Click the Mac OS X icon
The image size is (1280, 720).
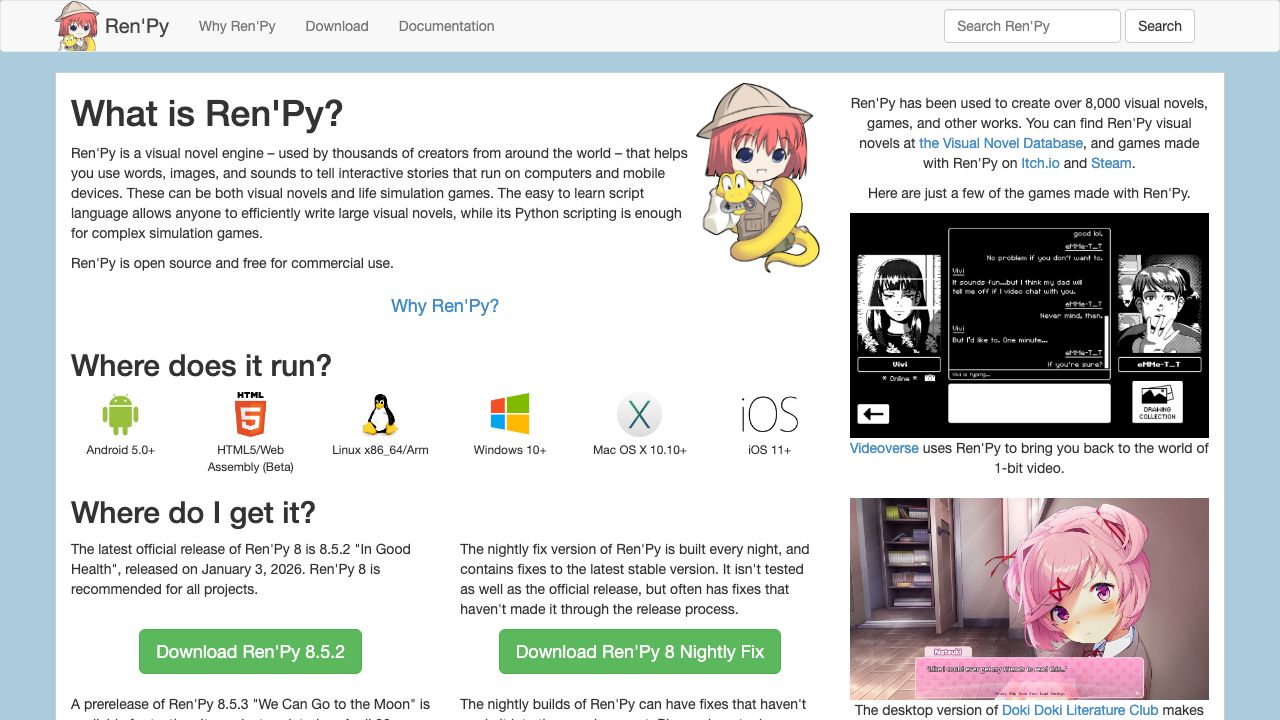pyautogui.click(x=640, y=414)
